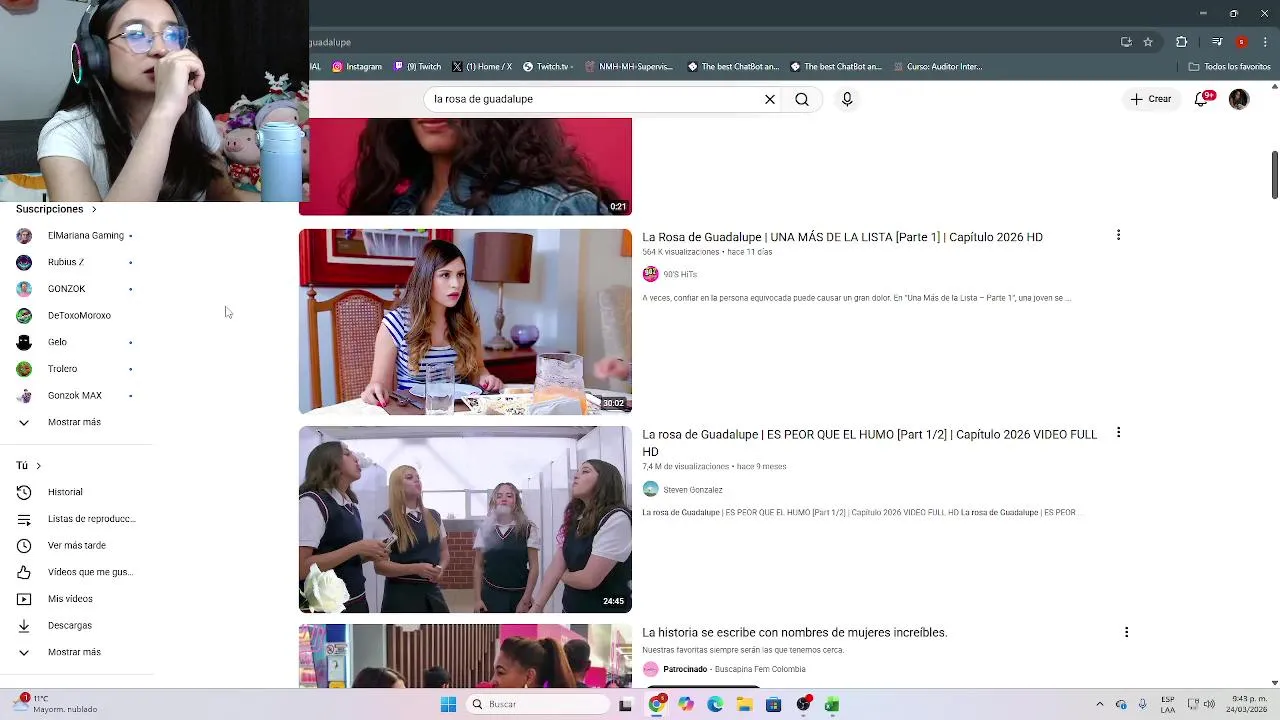Image resolution: width=1280 pixels, height=720 pixels.
Task: Open Chrome extensions puzzle icon
Action: [1182, 42]
